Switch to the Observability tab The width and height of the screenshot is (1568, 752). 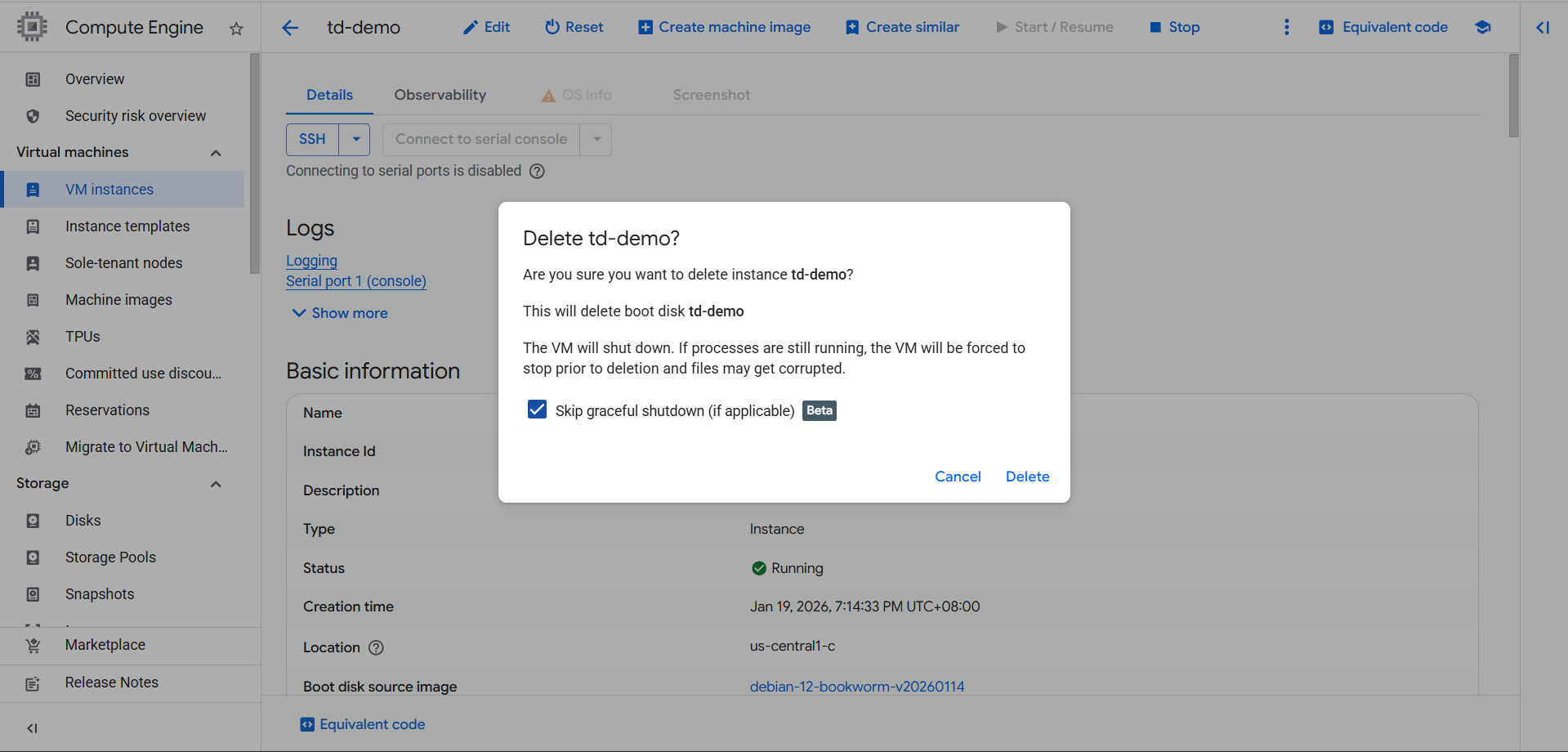pyautogui.click(x=440, y=95)
